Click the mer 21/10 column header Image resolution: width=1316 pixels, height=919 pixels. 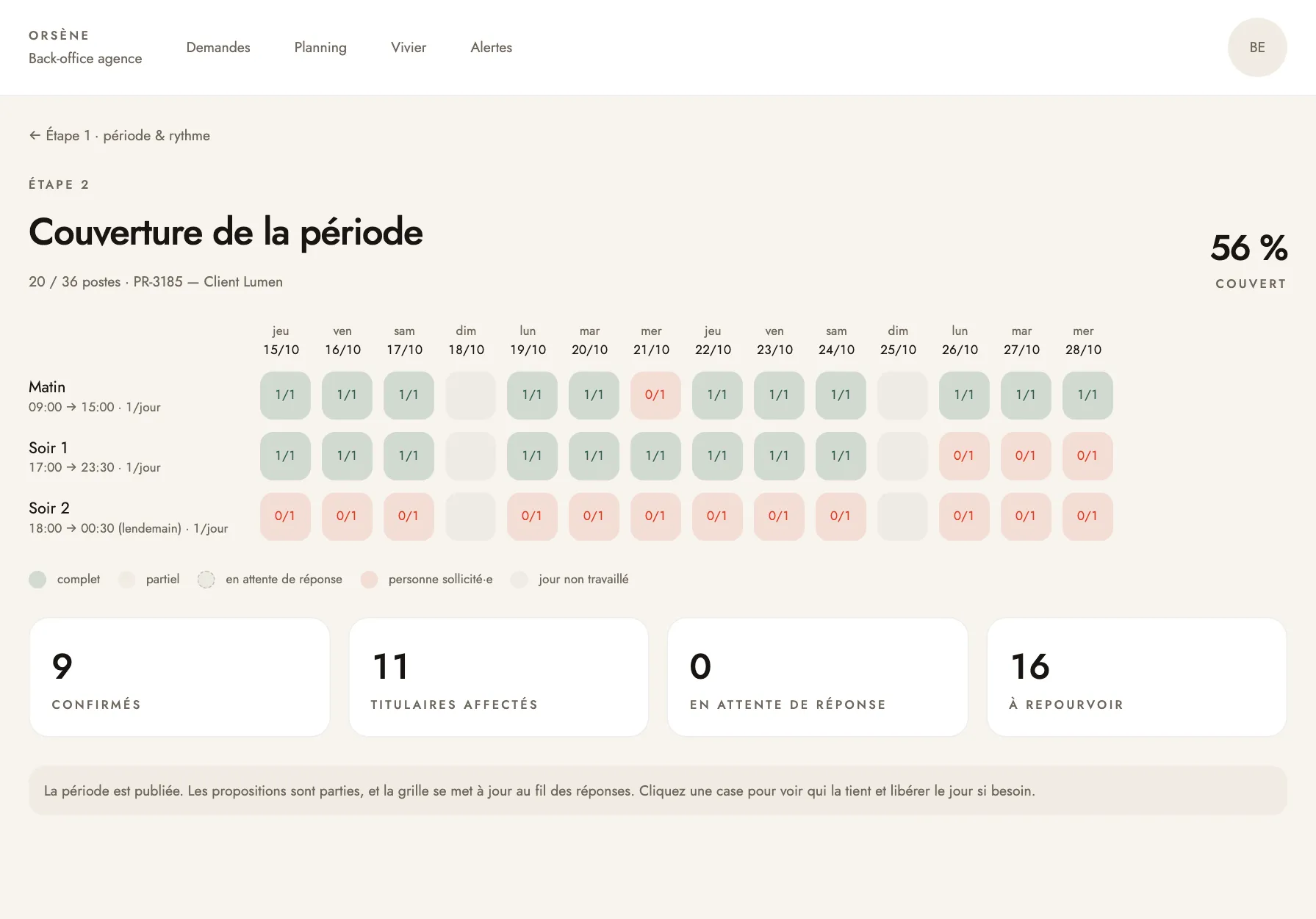tap(651, 341)
